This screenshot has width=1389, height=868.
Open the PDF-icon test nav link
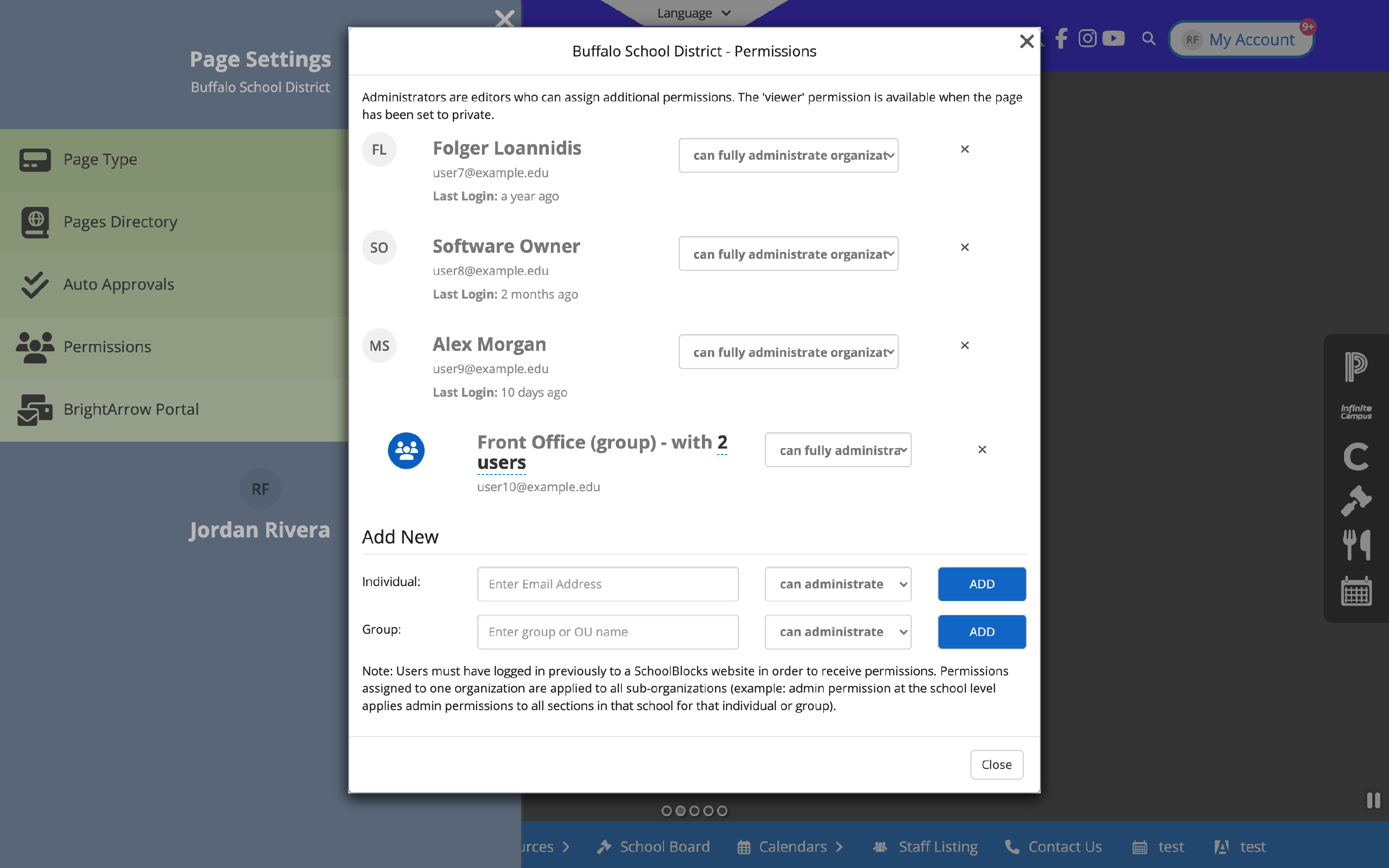(x=1240, y=847)
